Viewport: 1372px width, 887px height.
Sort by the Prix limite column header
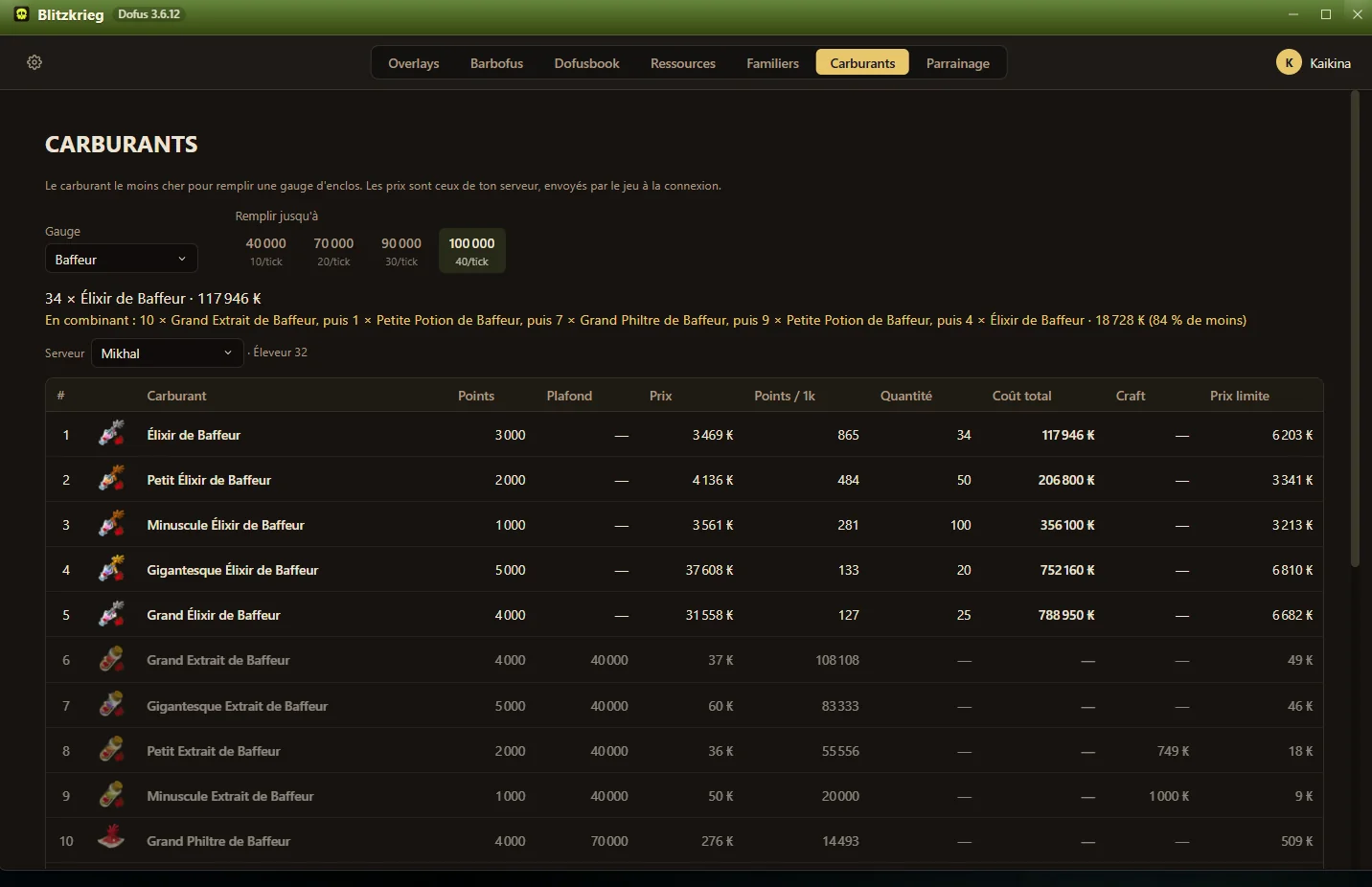pos(1240,396)
